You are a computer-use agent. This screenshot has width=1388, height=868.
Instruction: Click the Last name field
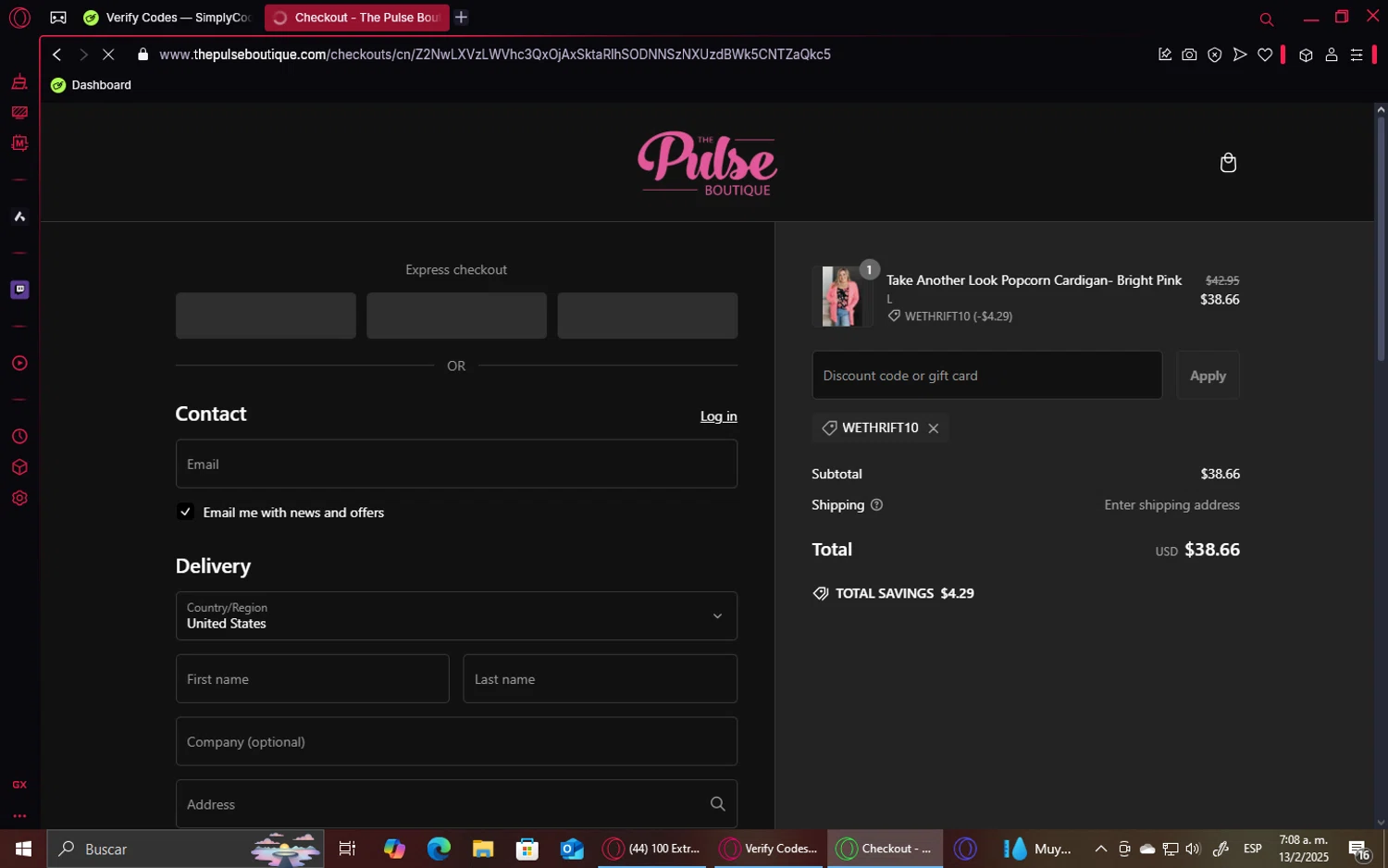coord(600,678)
